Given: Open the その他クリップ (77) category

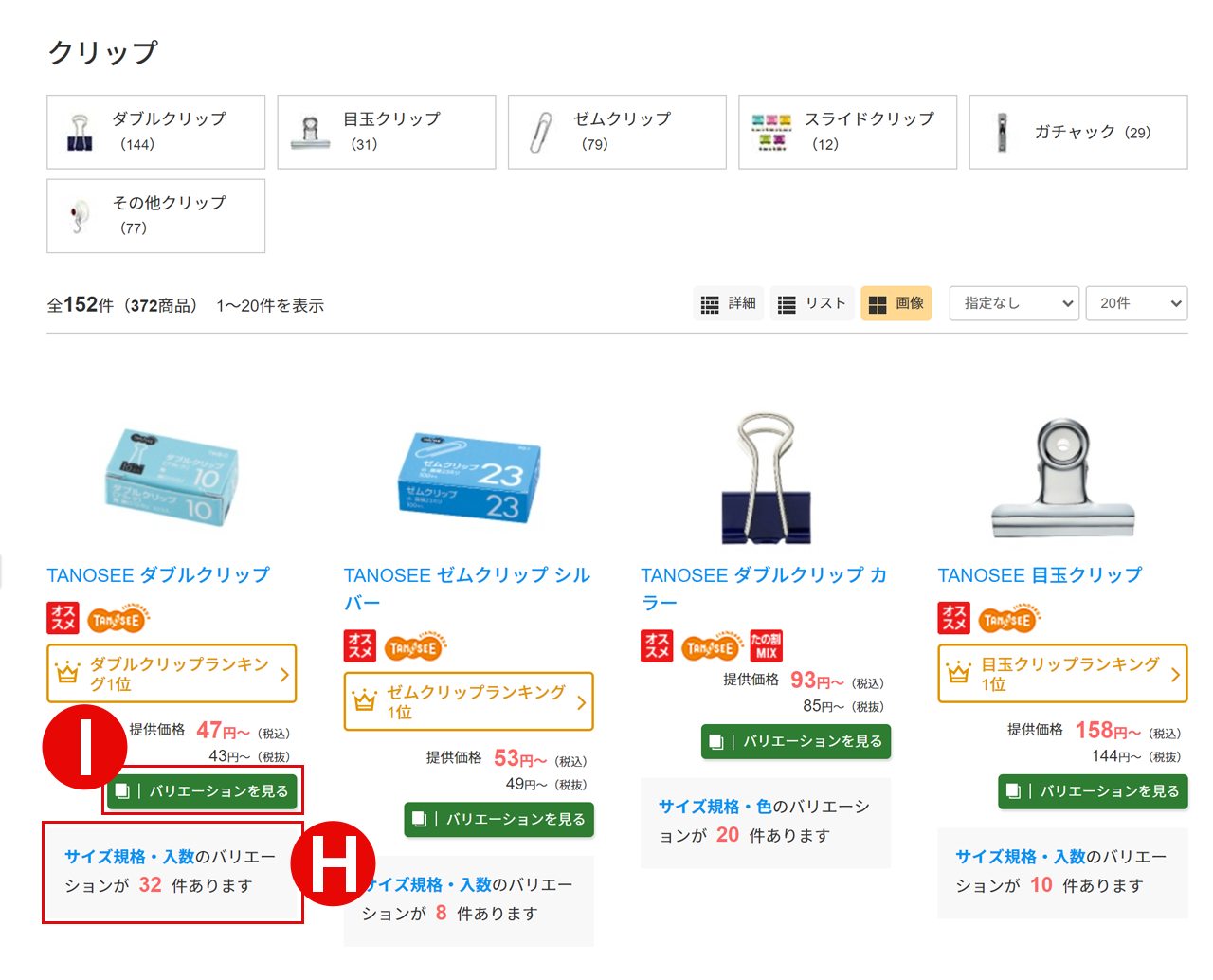Looking at the screenshot, I should [155, 216].
